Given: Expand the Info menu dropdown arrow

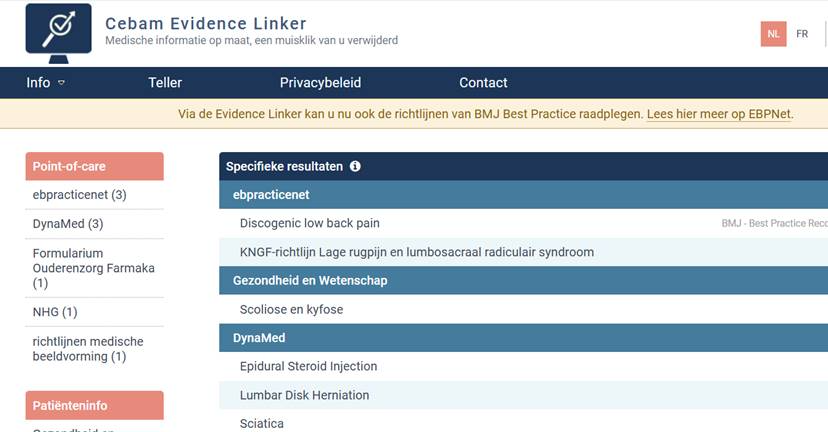Looking at the screenshot, I should click(61, 83).
